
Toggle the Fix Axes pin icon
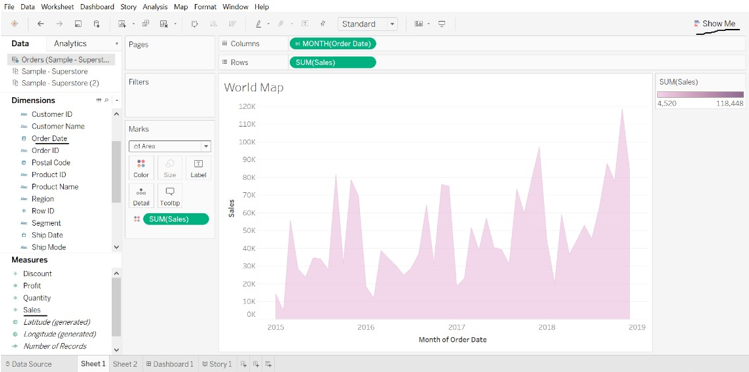(x=323, y=24)
